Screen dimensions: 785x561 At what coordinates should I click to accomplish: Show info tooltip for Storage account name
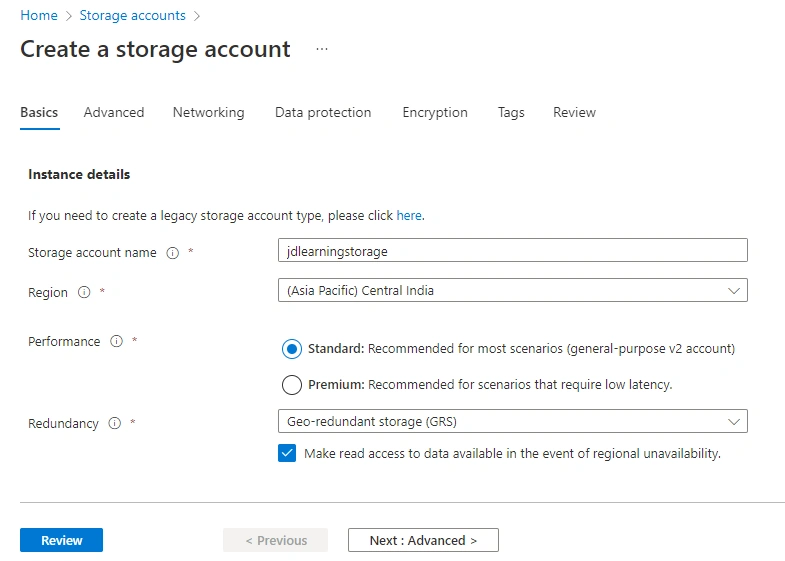(x=173, y=253)
